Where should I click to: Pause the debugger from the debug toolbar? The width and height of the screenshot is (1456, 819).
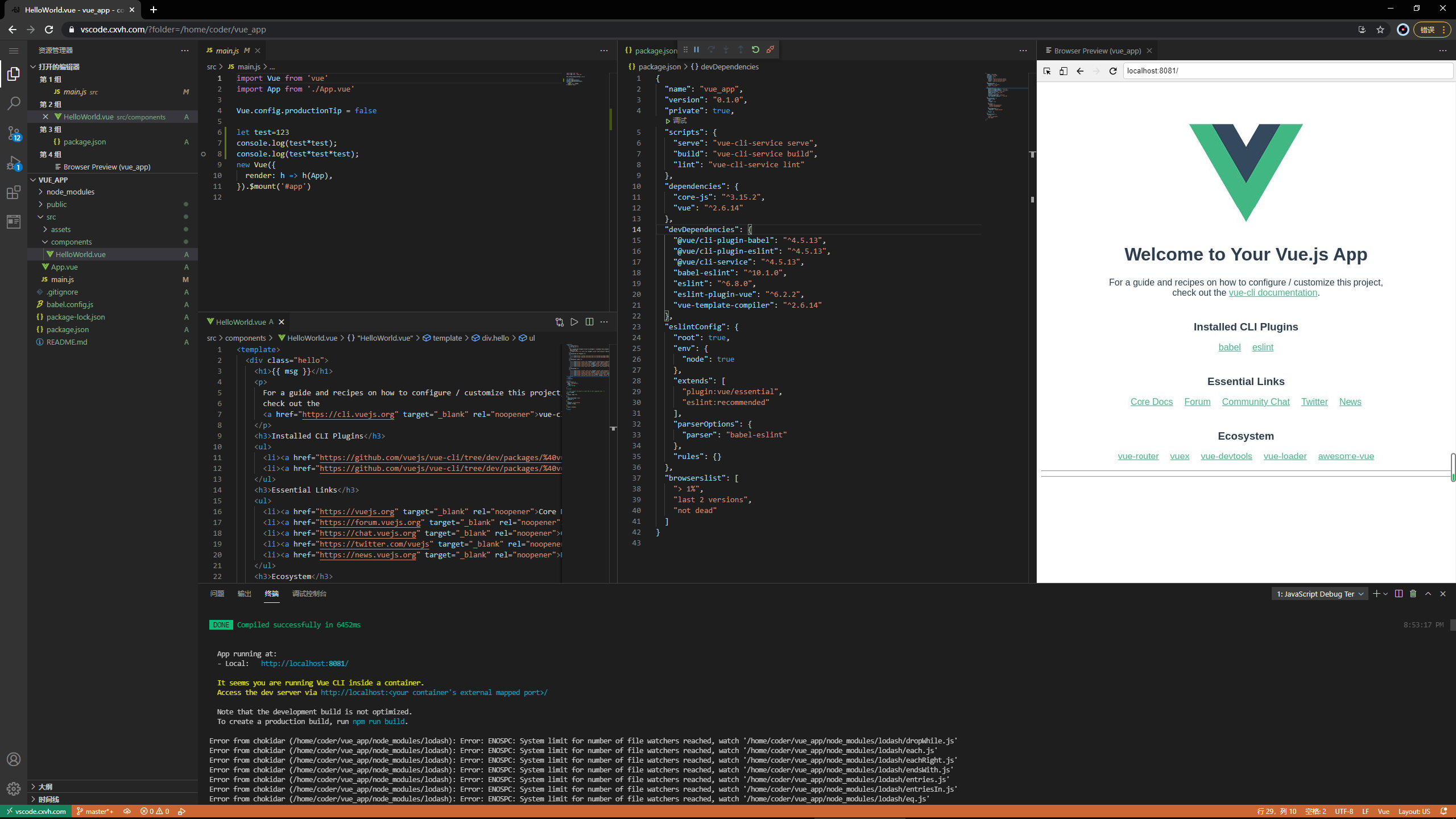(696, 50)
